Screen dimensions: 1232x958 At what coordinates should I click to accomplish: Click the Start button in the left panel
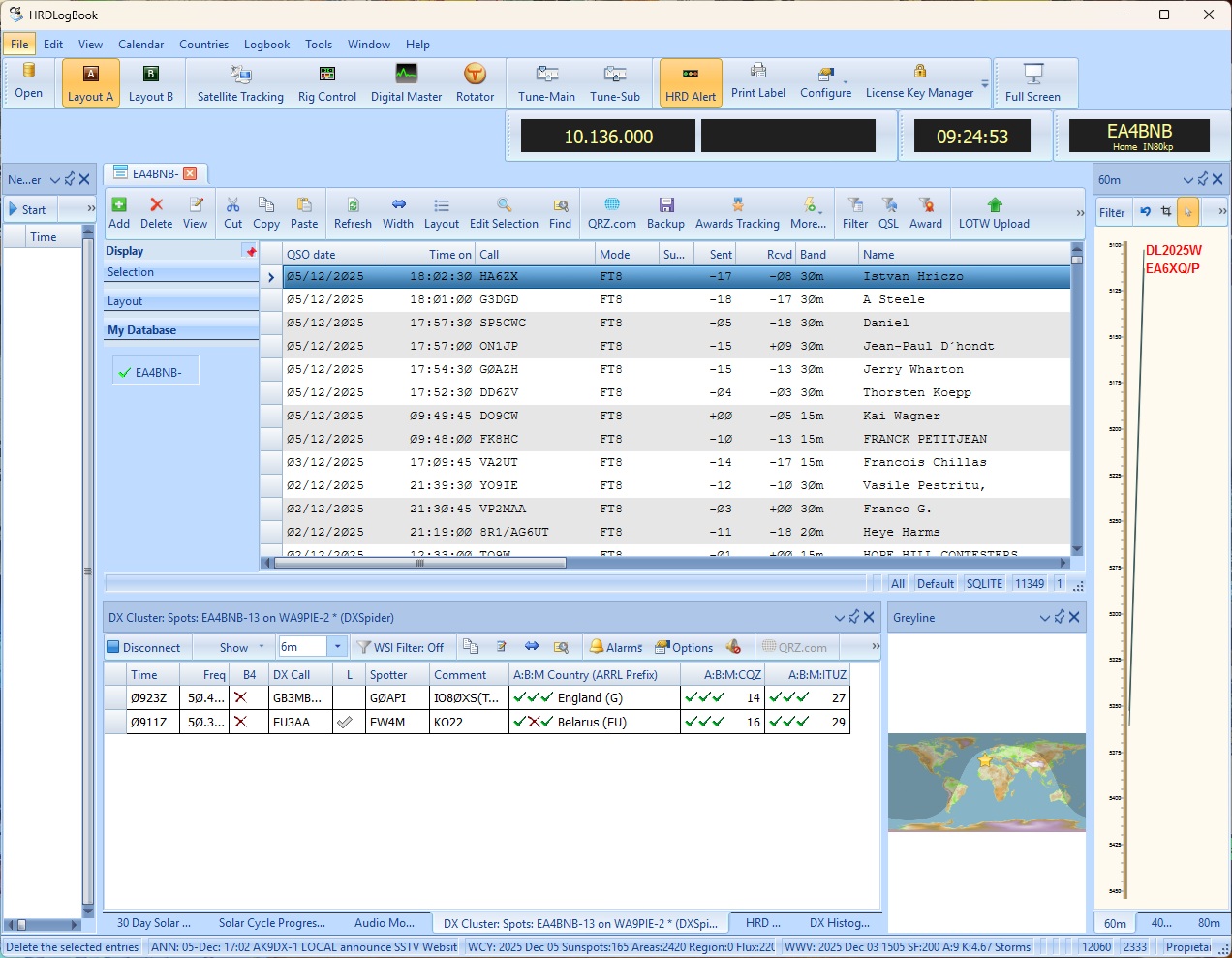pos(28,209)
